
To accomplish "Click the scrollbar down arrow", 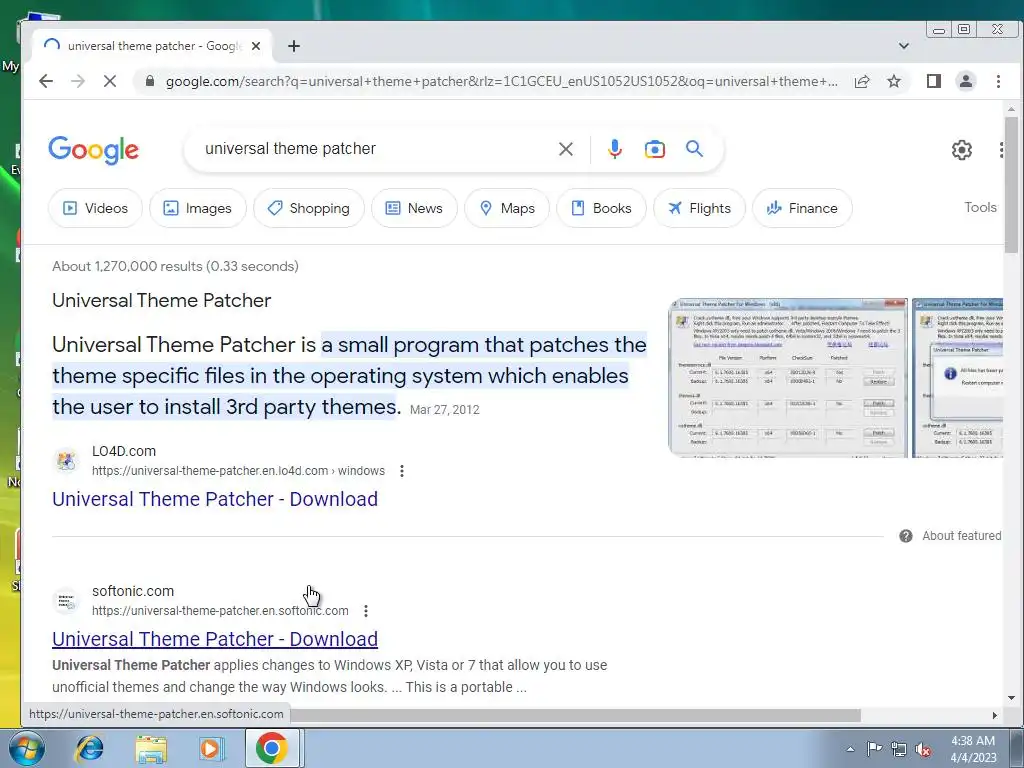I will [x=1011, y=697].
